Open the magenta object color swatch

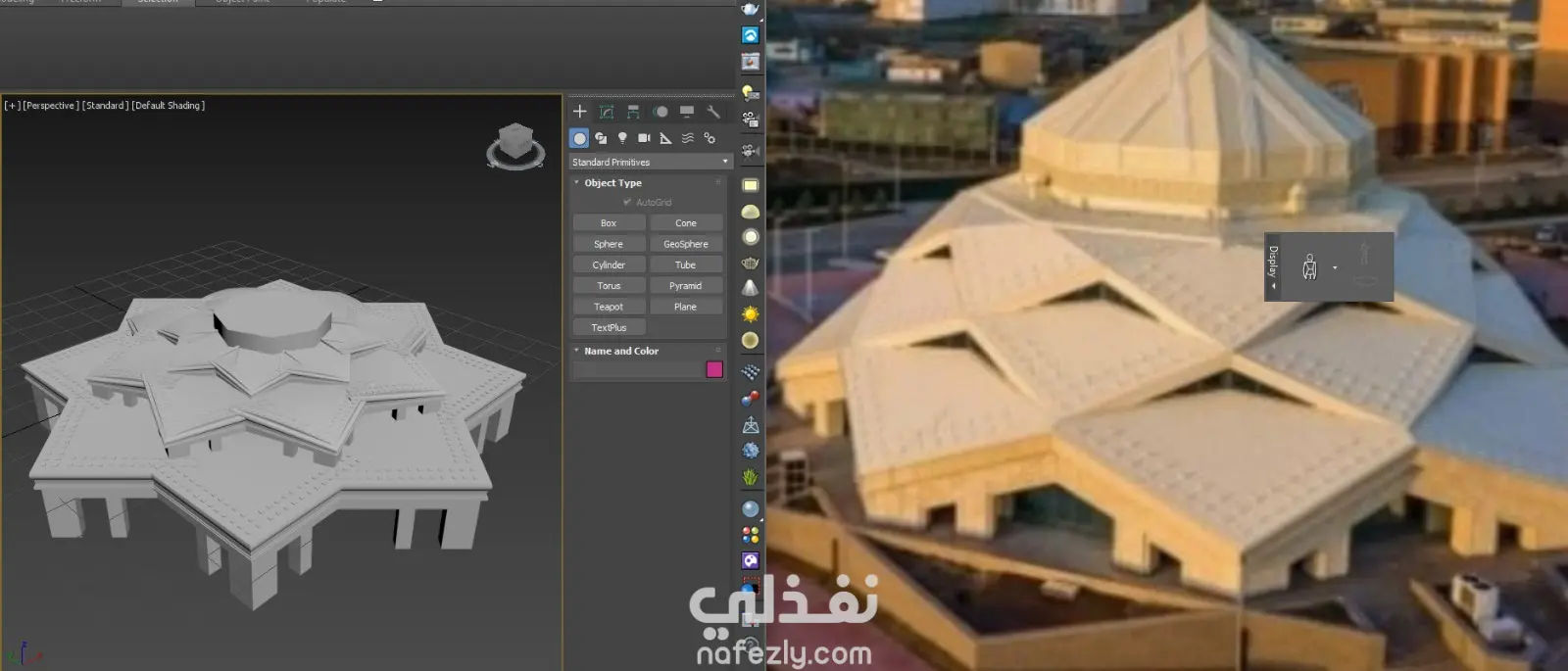coord(714,369)
